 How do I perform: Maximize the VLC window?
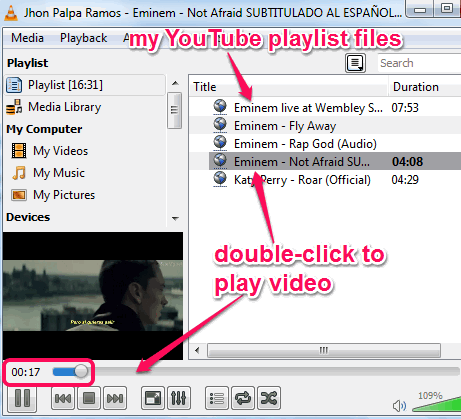[447, 9]
